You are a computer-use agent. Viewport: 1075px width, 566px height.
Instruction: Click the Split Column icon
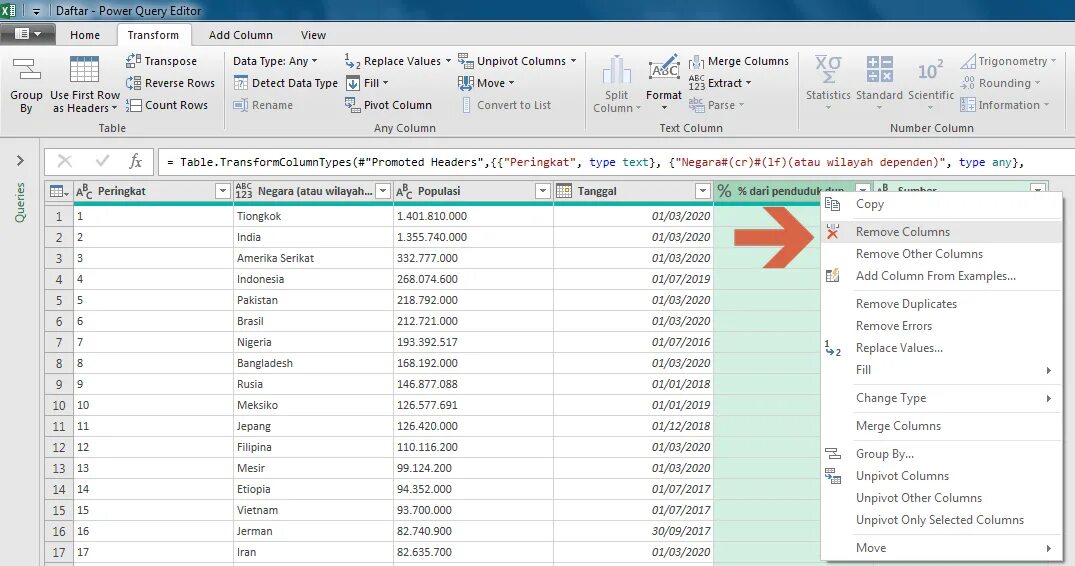pos(616,71)
